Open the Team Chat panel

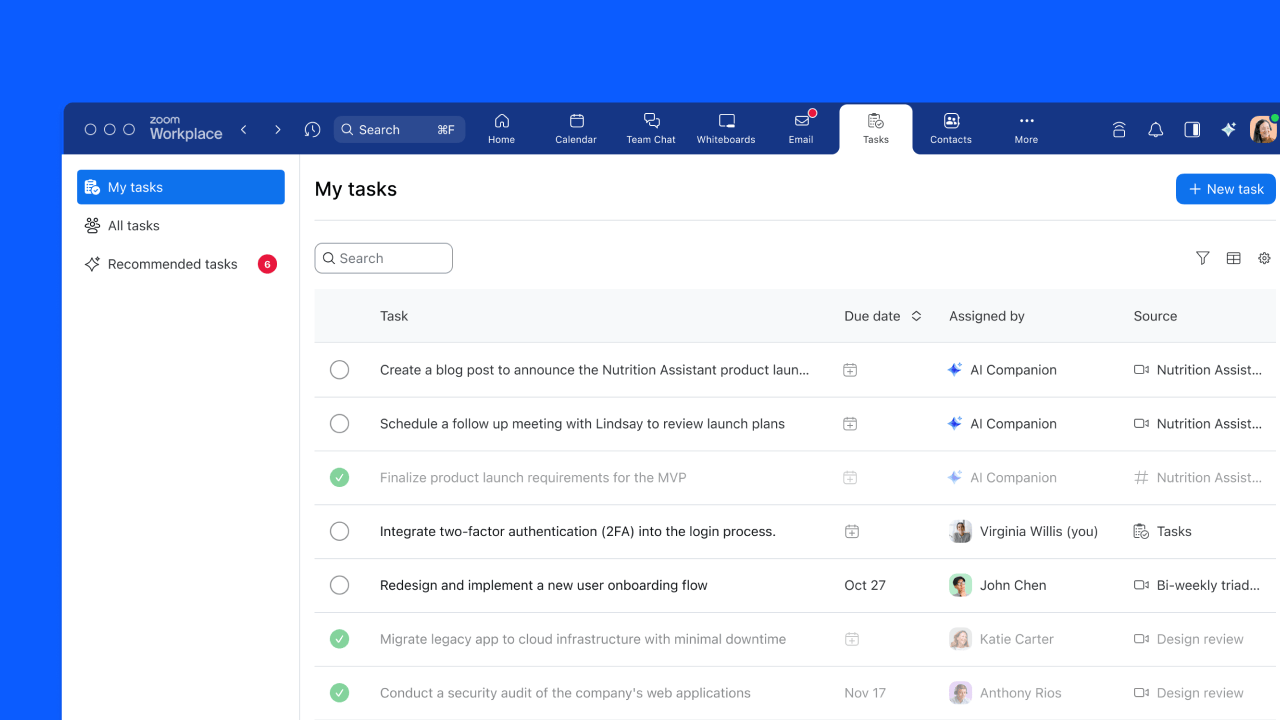point(650,128)
